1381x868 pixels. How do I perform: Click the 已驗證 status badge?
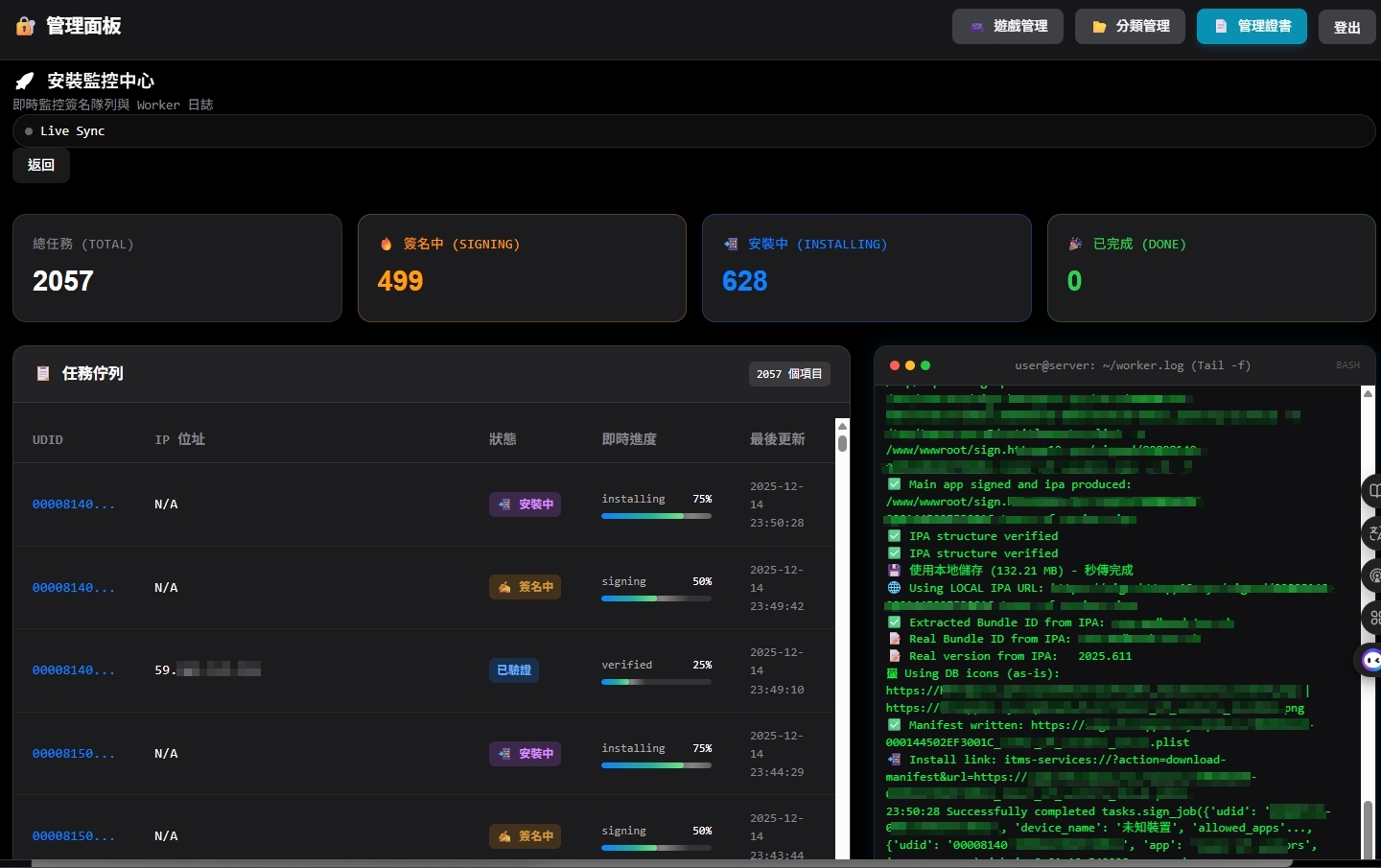[x=514, y=670]
